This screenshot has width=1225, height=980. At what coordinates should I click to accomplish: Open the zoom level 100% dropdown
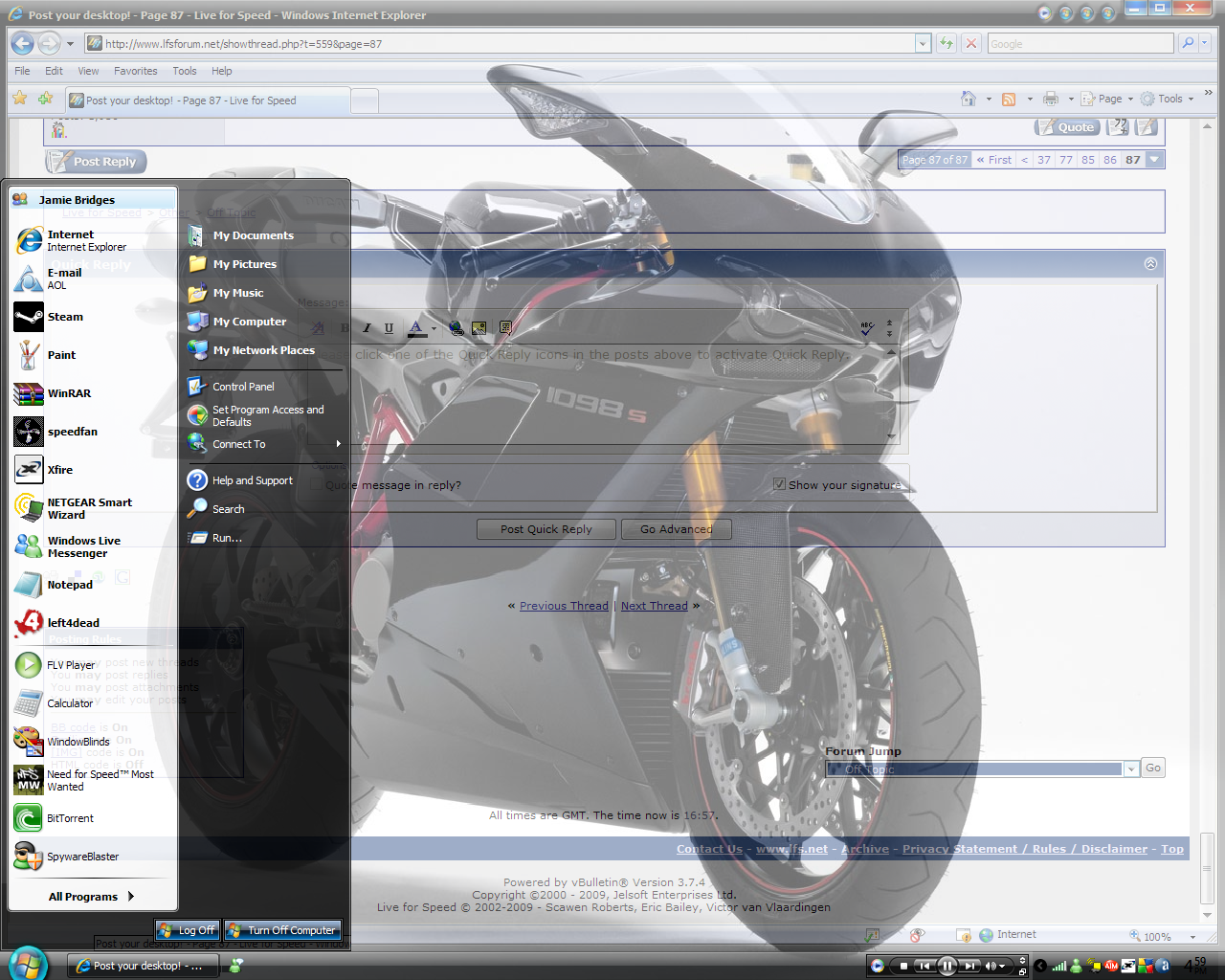1192,937
